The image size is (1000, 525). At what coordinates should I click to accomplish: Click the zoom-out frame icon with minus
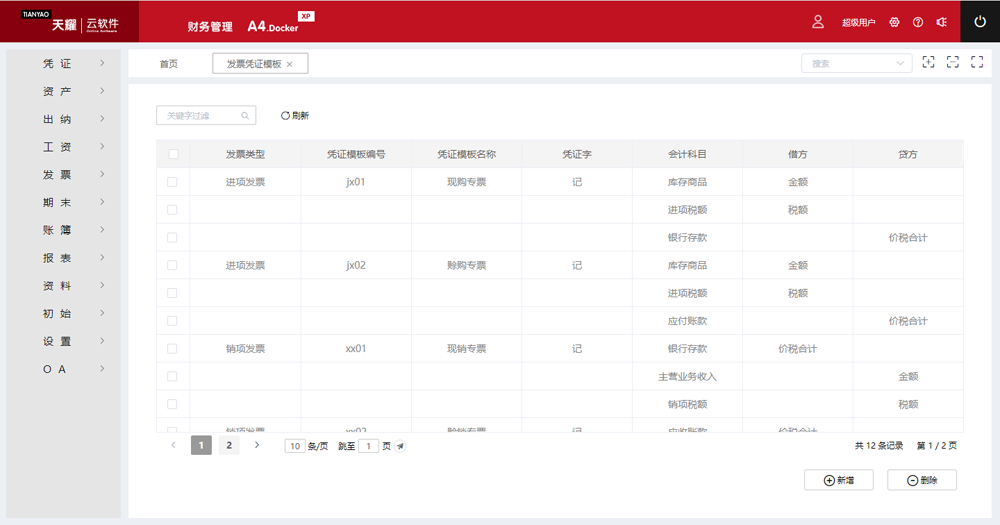(x=953, y=63)
